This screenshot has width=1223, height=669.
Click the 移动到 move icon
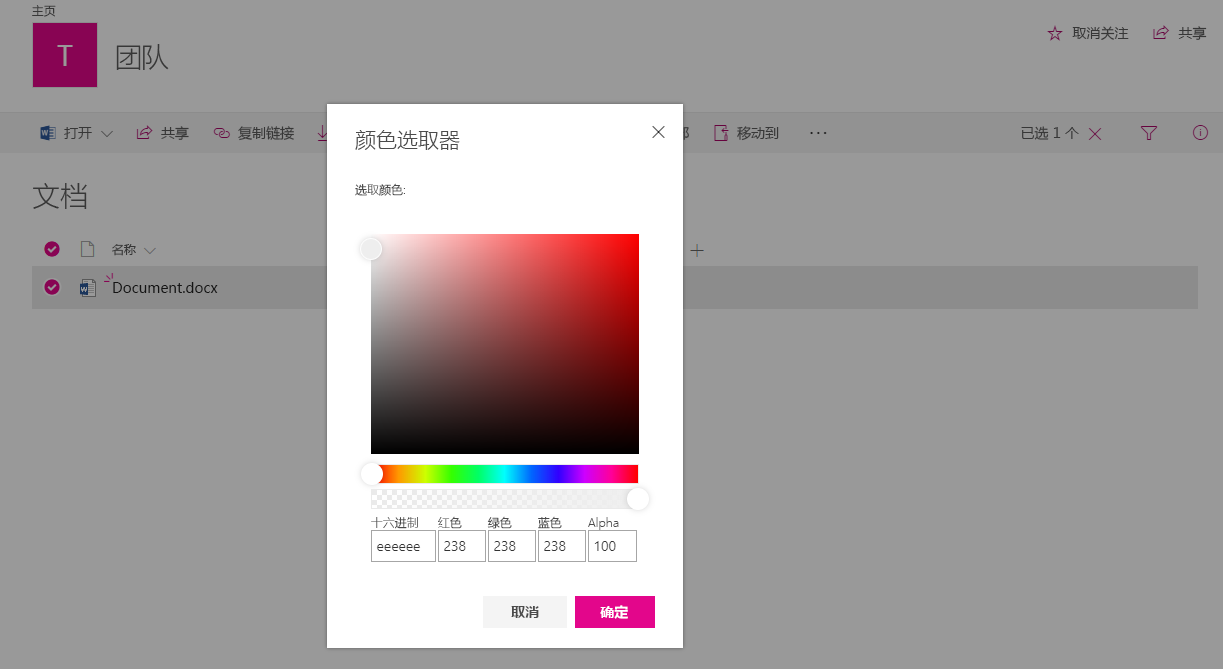pyautogui.click(x=721, y=132)
